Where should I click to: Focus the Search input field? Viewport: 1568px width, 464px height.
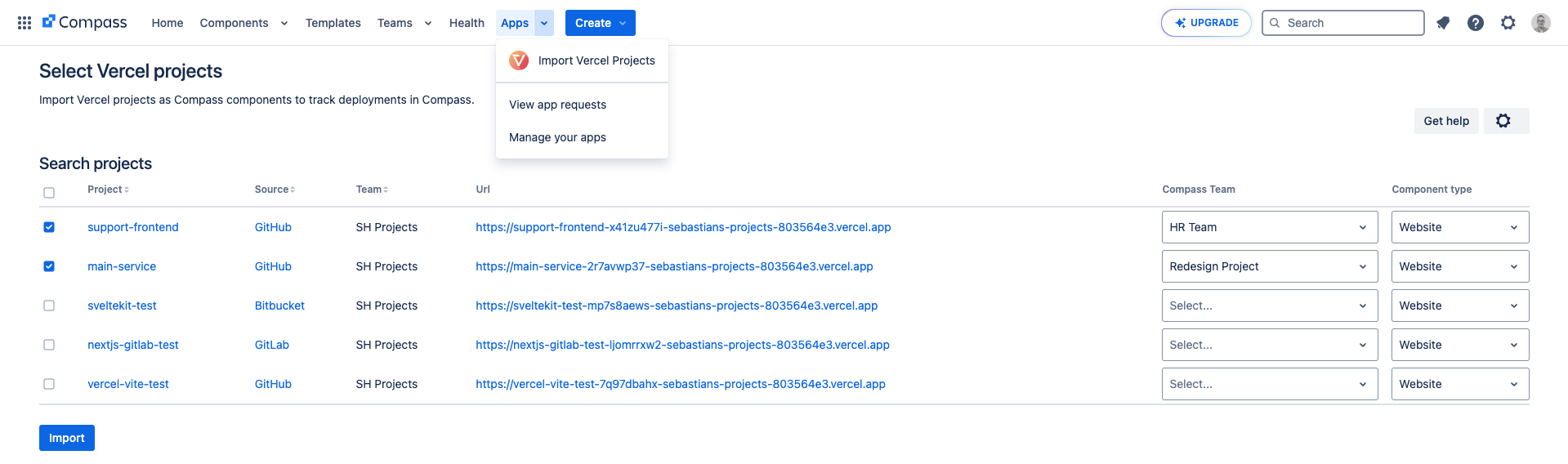1343,23
